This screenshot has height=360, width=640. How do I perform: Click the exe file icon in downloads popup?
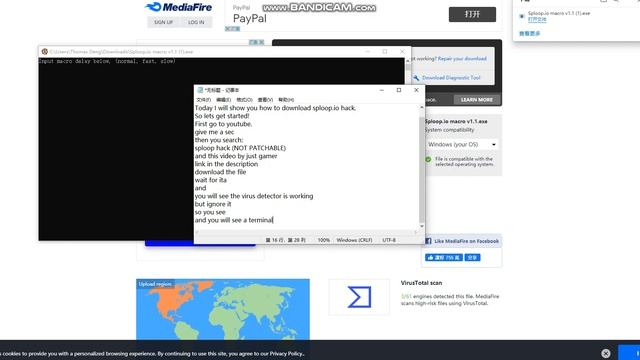[x=522, y=16]
